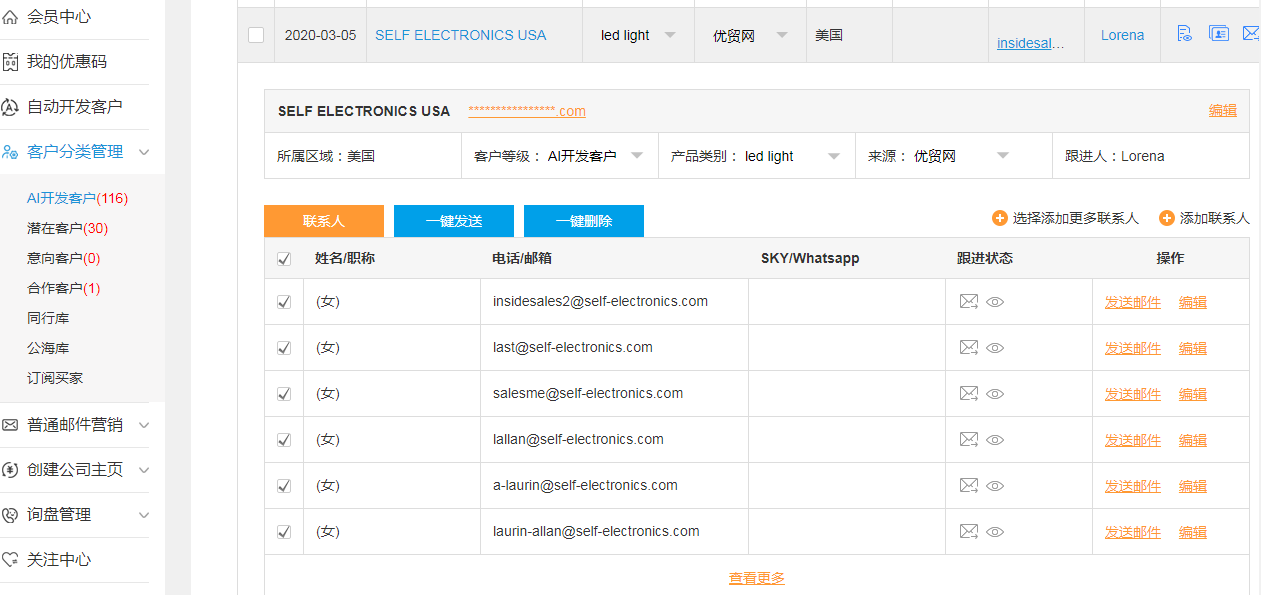Uncheck the a-laurin@self-electronics.com contact checkbox

(x=284, y=486)
